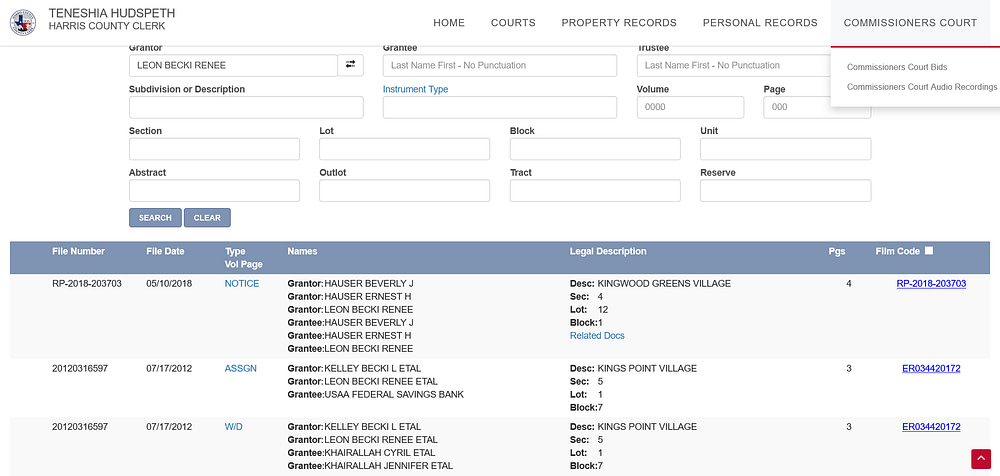Click the NOTICE type link
This screenshot has height=476, width=1000.
pyautogui.click(x=242, y=283)
